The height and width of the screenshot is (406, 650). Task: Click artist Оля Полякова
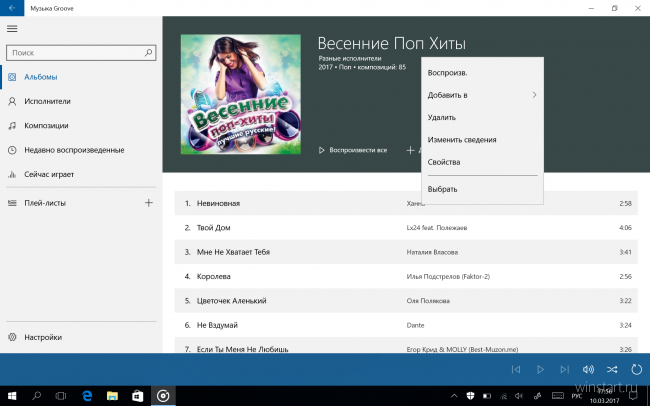pos(428,301)
